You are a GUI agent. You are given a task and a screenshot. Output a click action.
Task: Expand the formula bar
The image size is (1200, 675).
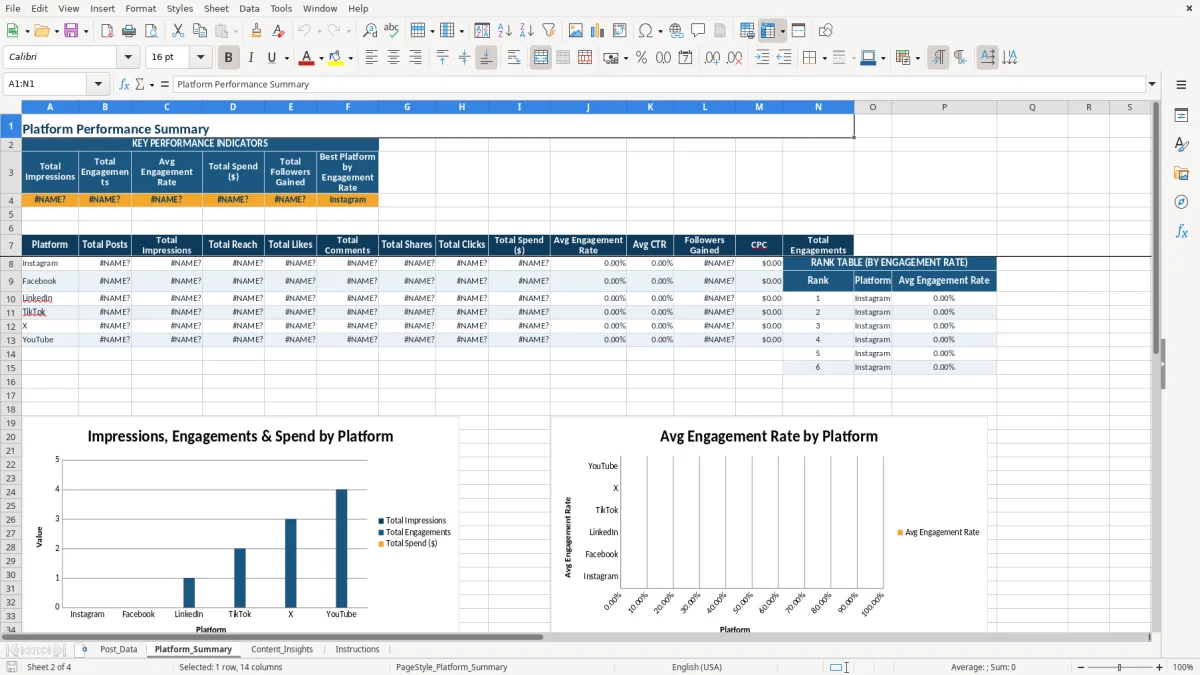1153,84
